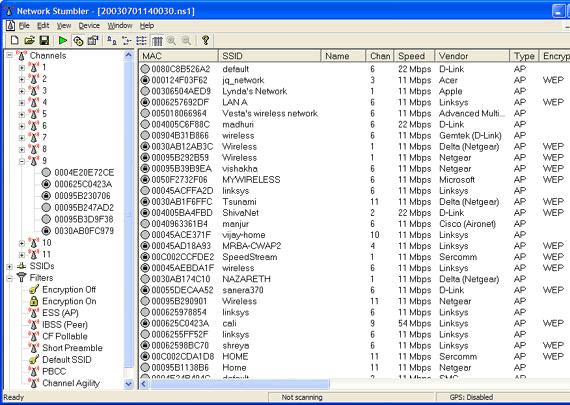Collapse the Filters tree node
The height and width of the screenshot is (405, 570).
point(9,278)
